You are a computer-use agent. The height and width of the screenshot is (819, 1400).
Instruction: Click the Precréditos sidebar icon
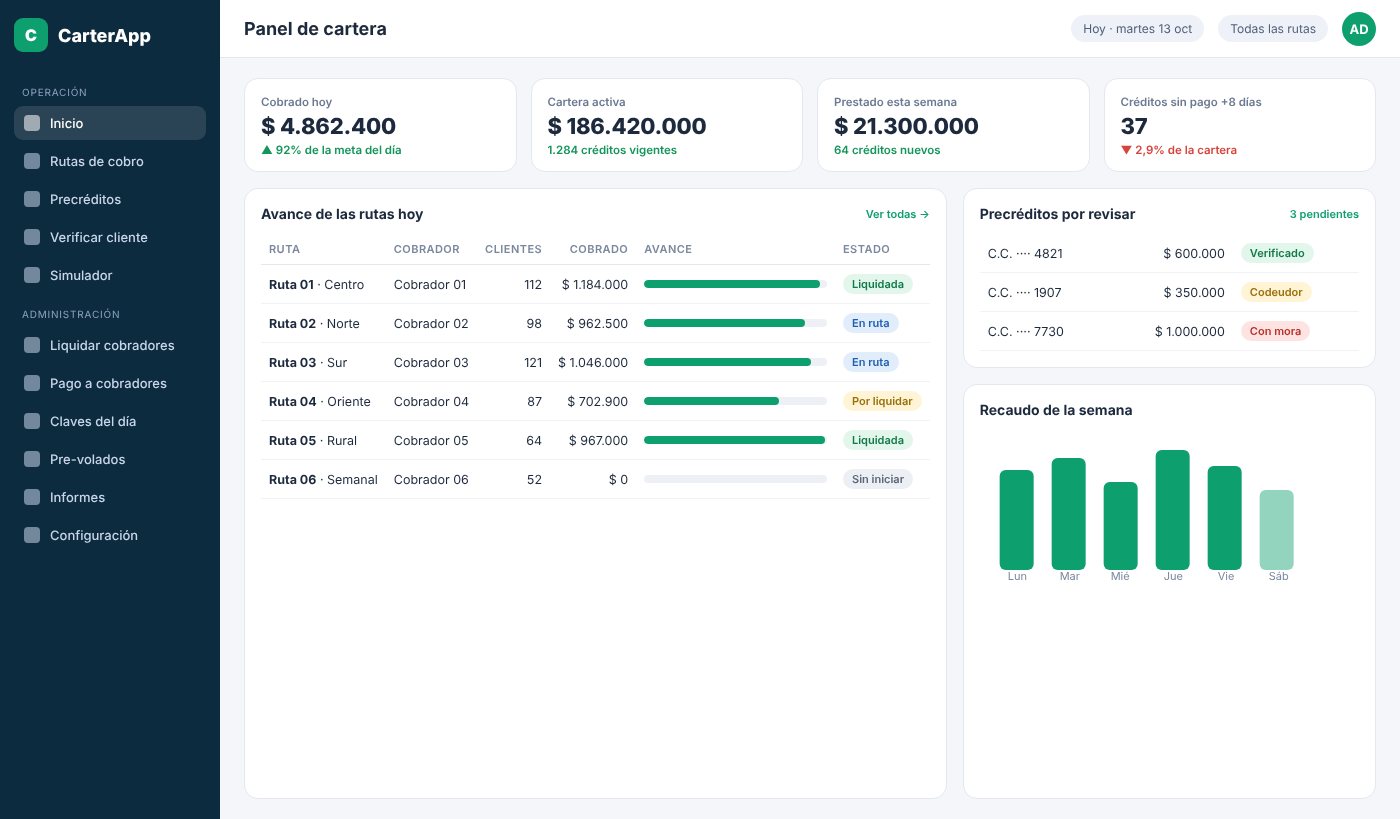[x=32, y=199]
